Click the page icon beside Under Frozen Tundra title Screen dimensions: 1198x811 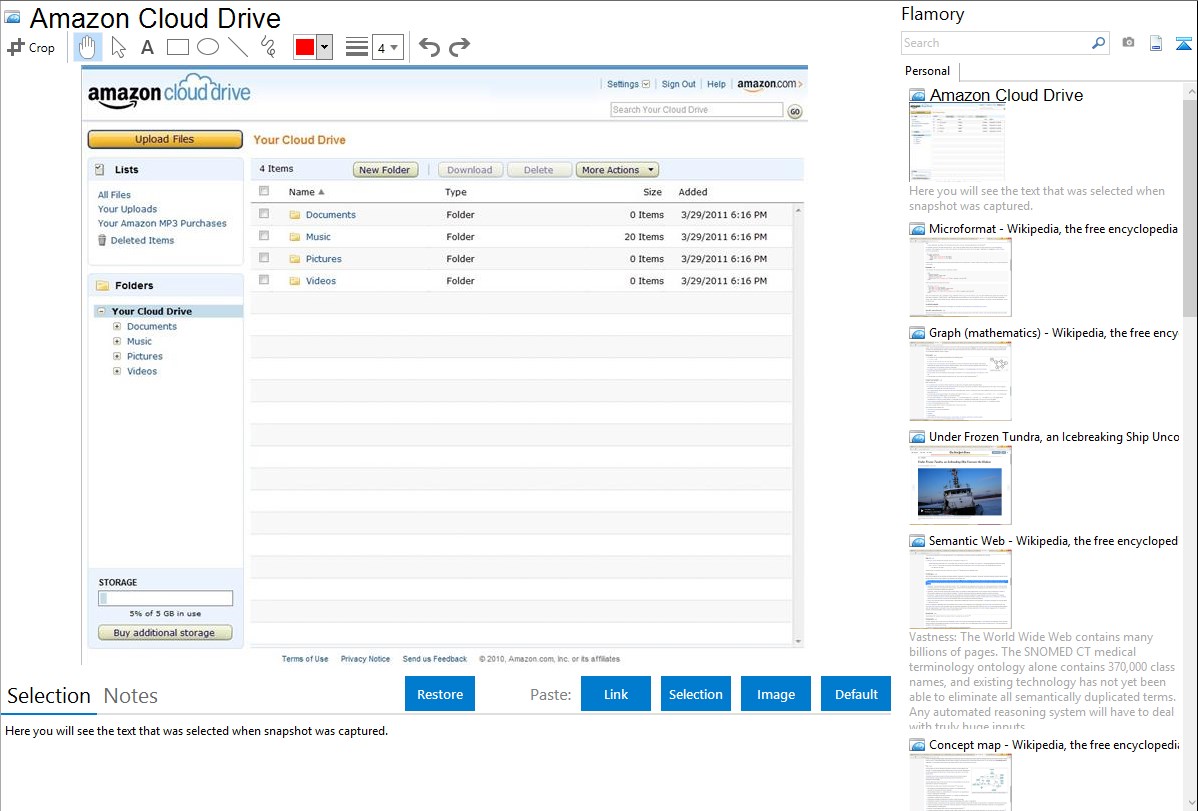point(917,437)
